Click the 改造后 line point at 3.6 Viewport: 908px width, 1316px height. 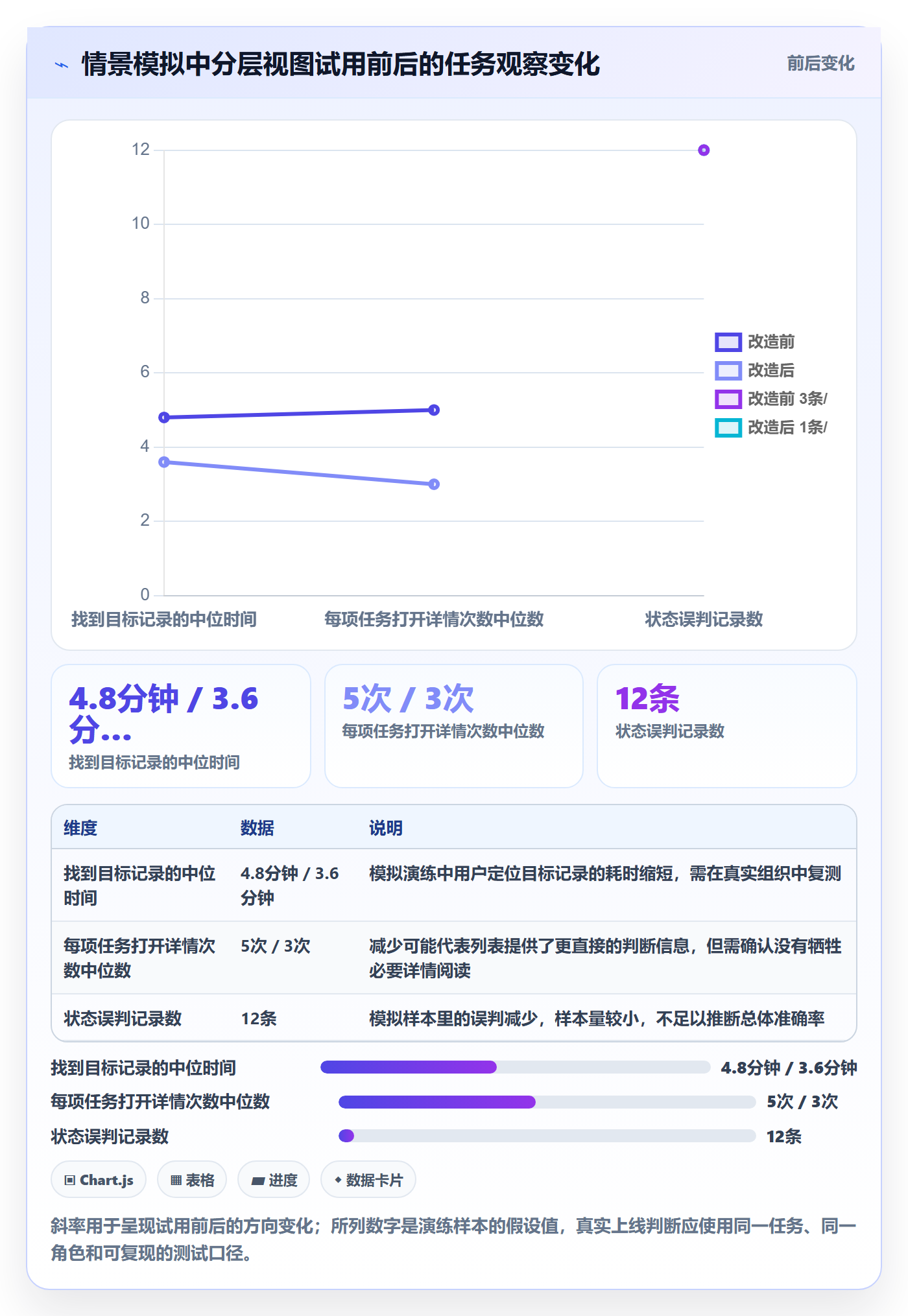coord(164,462)
